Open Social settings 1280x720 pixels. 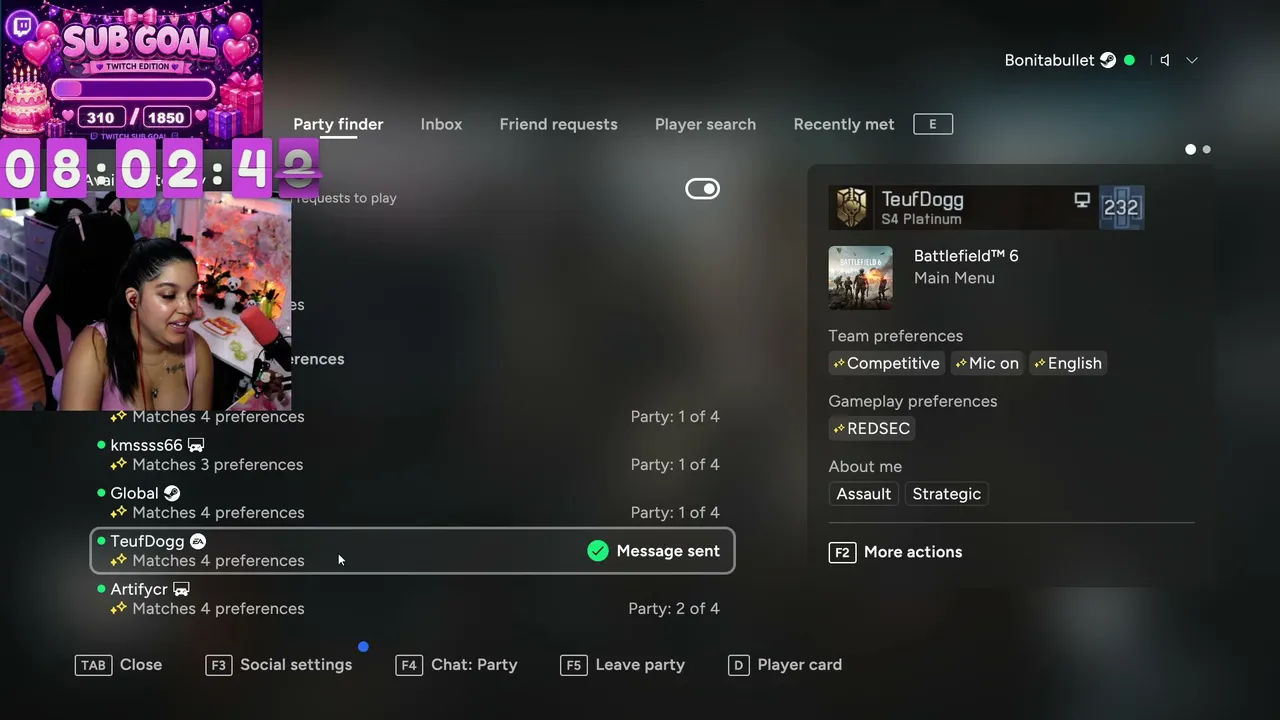[279, 665]
